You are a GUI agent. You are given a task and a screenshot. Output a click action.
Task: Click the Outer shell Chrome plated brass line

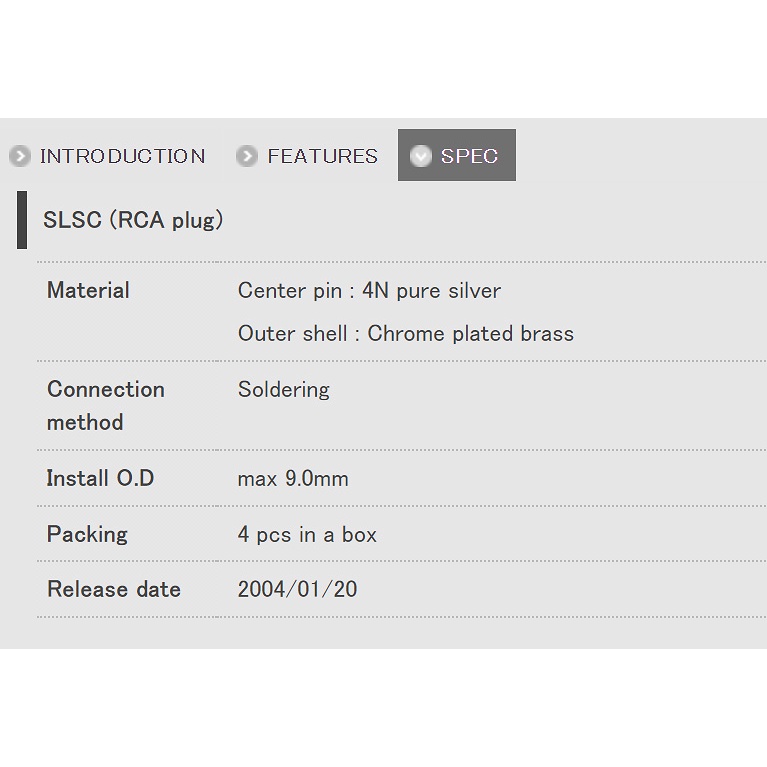tap(405, 334)
